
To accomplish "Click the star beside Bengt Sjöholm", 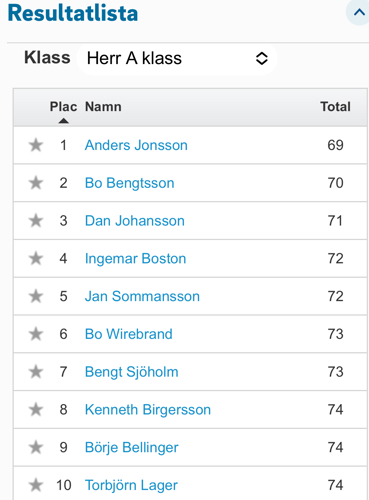I will click(x=36, y=372).
